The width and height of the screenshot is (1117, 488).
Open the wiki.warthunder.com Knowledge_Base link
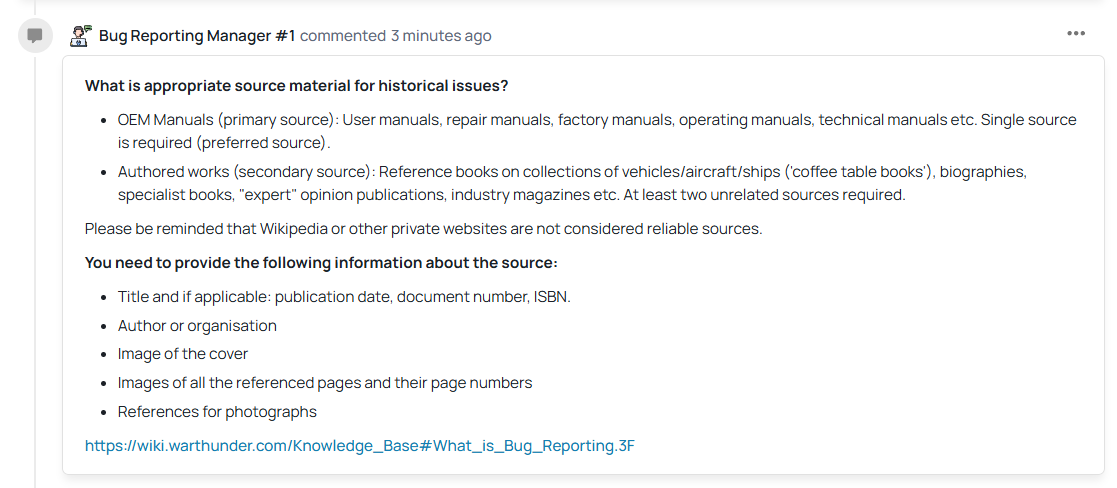coord(360,446)
